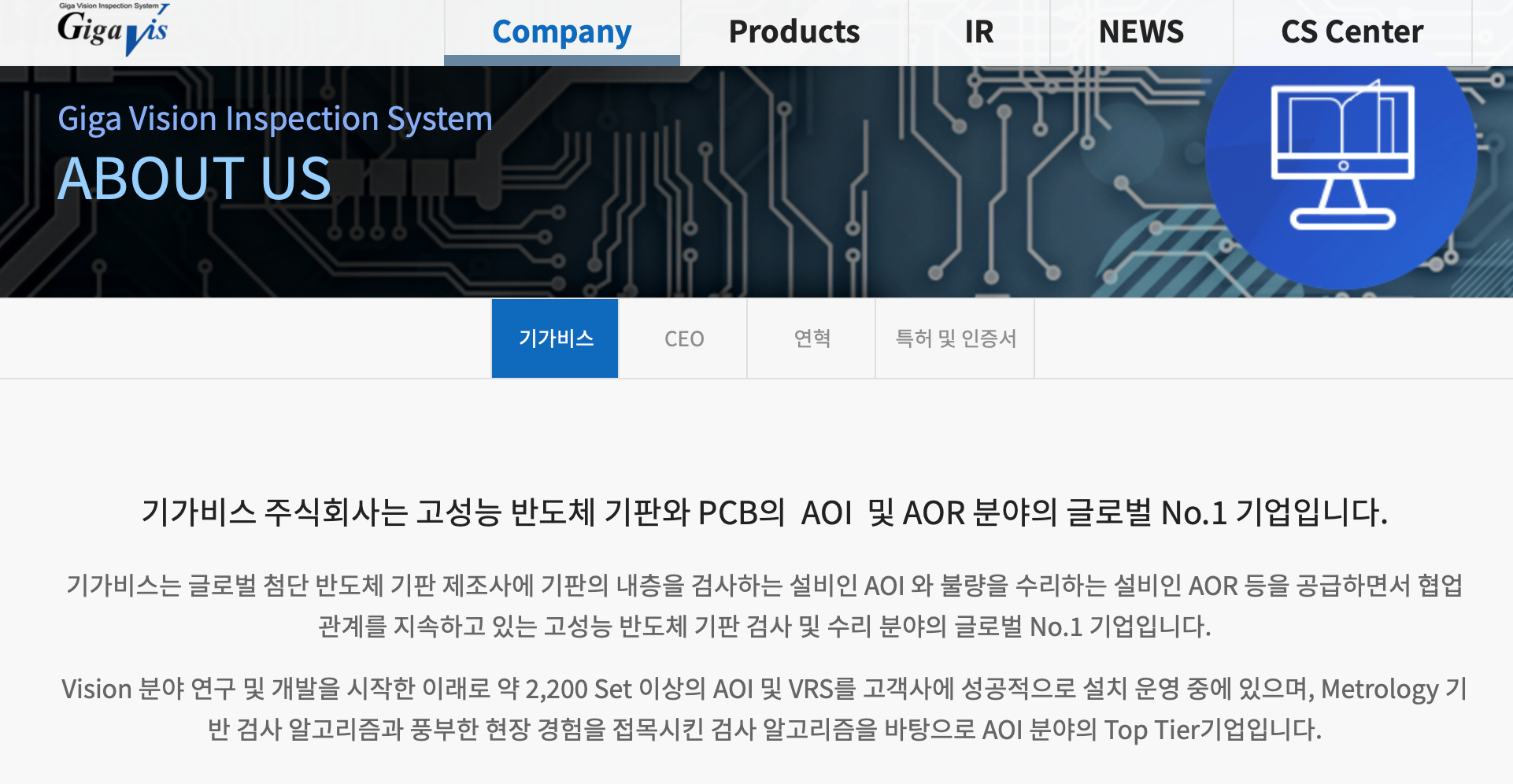This screenshot has height=784, width=1513.
Task: Switch to the 특허 및 인증서 tab
Action: (x=956, y=338)
